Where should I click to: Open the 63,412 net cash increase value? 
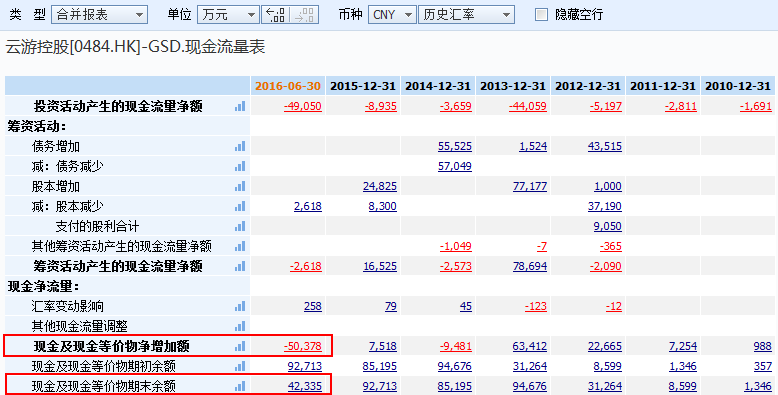click(x=530, y=346)
